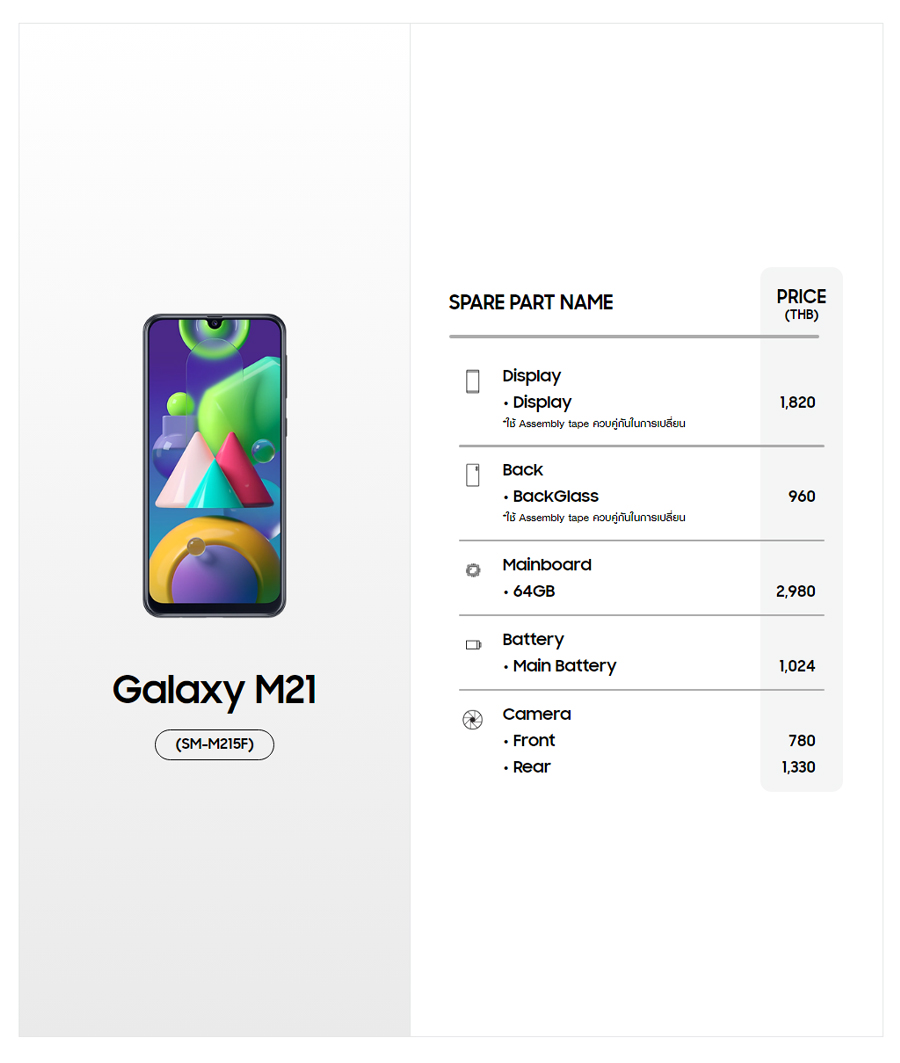Click the Assembly tape note under BackGlass

pos(594,518)
